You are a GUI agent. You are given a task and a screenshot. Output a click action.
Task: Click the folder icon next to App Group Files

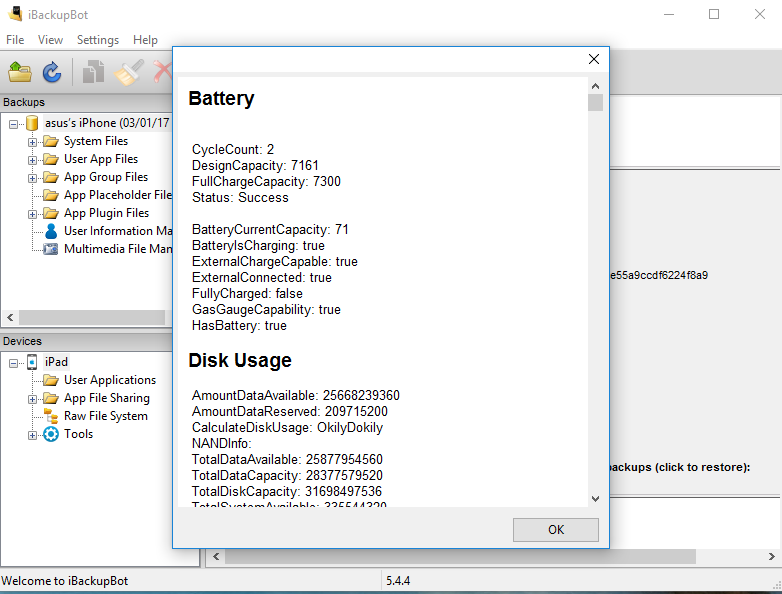point(51,177)
